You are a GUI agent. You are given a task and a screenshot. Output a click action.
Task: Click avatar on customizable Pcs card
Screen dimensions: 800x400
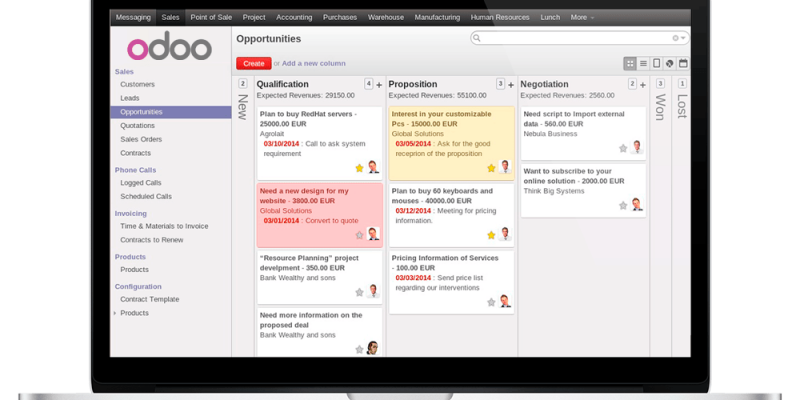point(505,167)
